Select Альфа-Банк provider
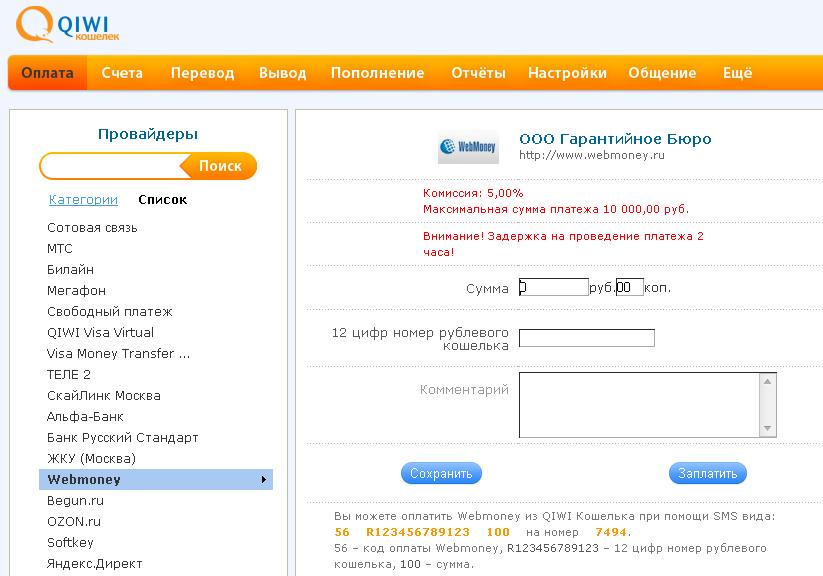823x576 pixels. [x=85, y=416]
